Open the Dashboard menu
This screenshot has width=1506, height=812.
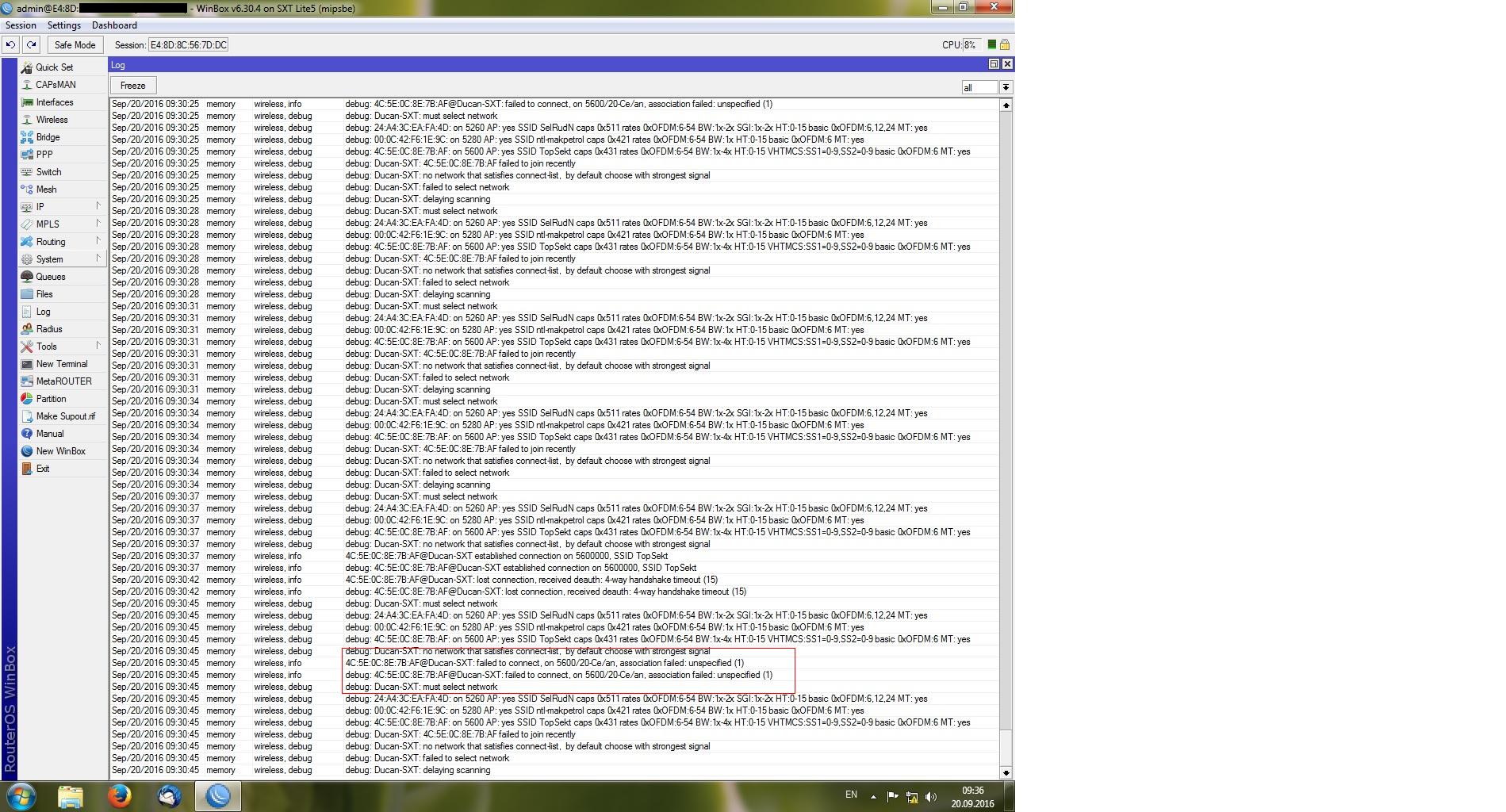point(114,25)
